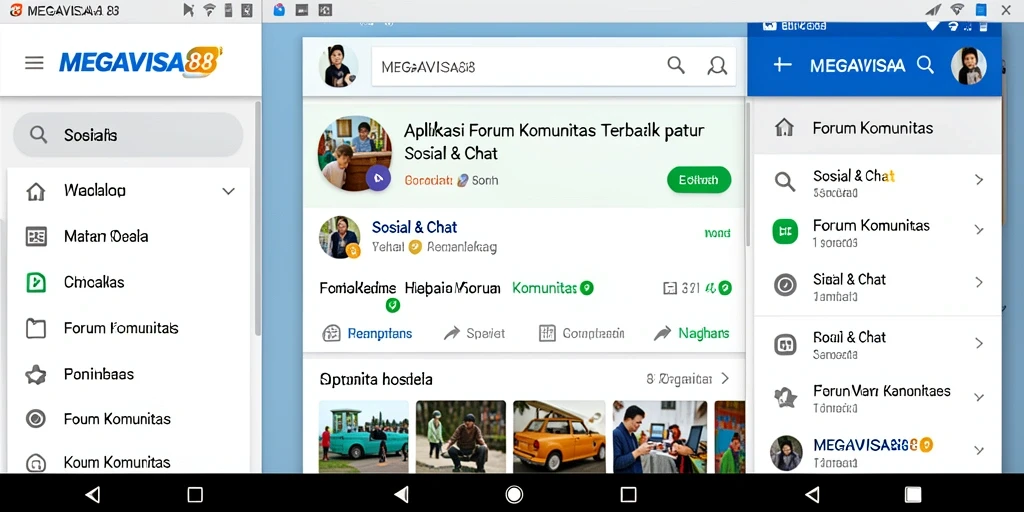Tap the center home circle in navigation bar
This screenshot has width=1024, height=512.
(x=515, y=494)
